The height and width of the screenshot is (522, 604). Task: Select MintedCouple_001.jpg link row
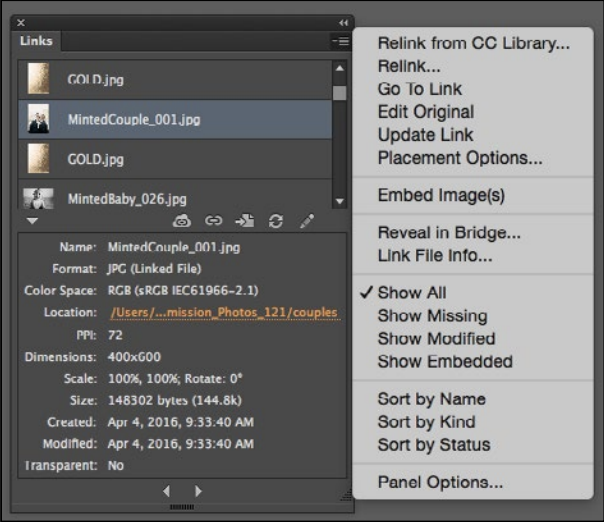175,119
